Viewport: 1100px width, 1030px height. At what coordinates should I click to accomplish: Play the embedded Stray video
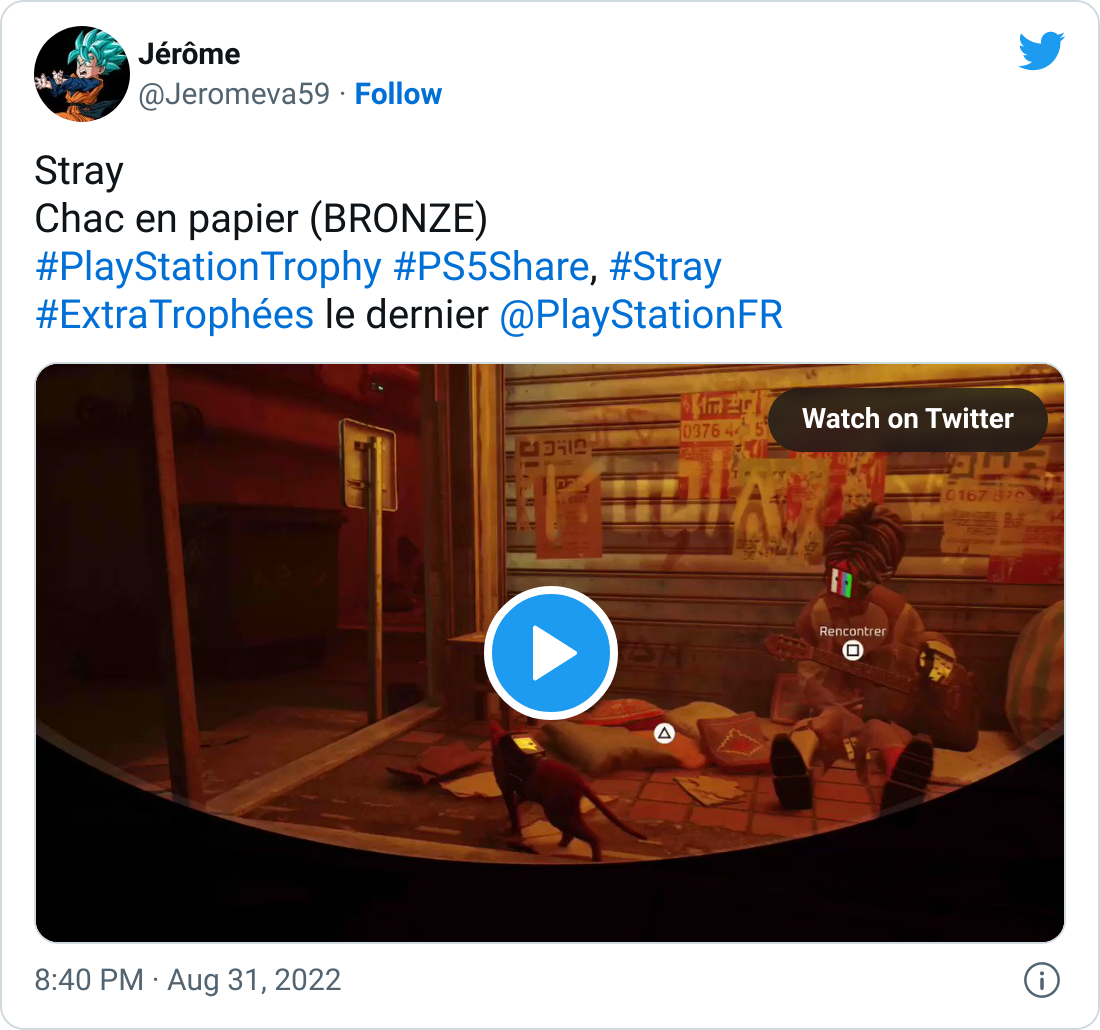(x=551, y=653)
